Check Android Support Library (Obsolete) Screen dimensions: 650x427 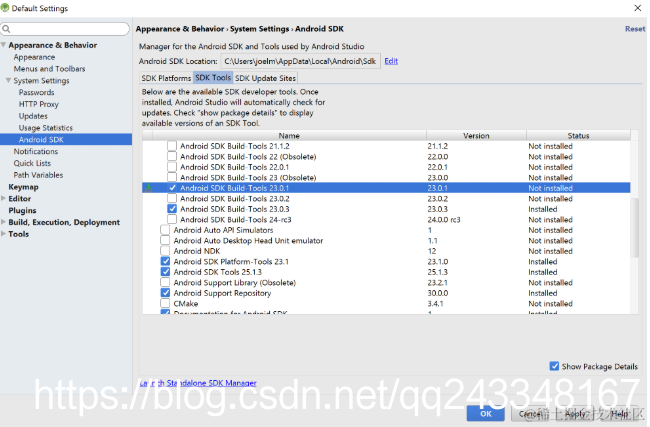165,282
